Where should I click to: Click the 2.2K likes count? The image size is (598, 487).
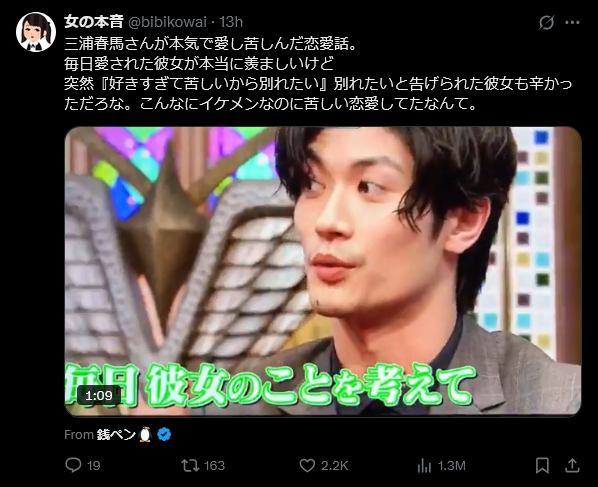click(334, 466)
